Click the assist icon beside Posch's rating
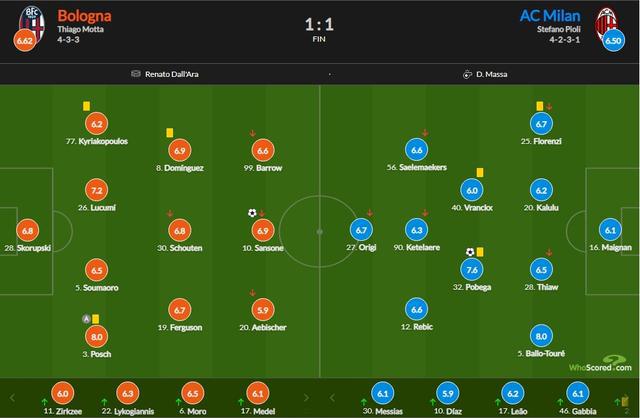 coord(85,319)
